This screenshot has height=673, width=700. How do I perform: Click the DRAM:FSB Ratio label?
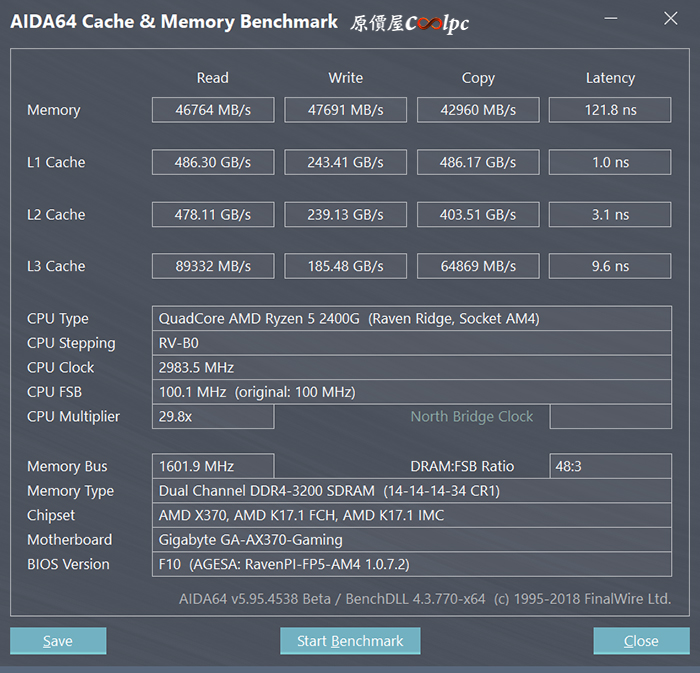[462, 466]
